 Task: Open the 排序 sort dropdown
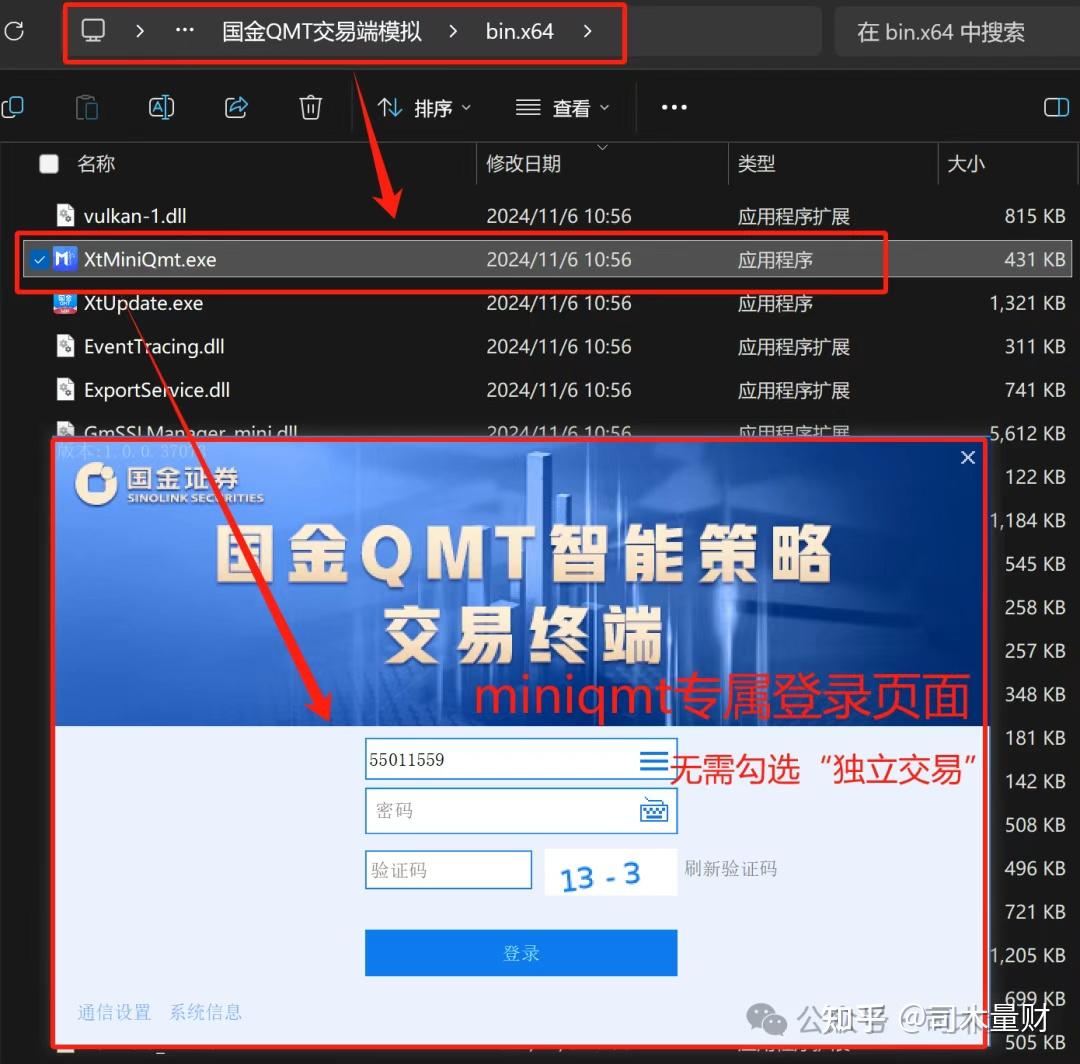coord(424,107)
